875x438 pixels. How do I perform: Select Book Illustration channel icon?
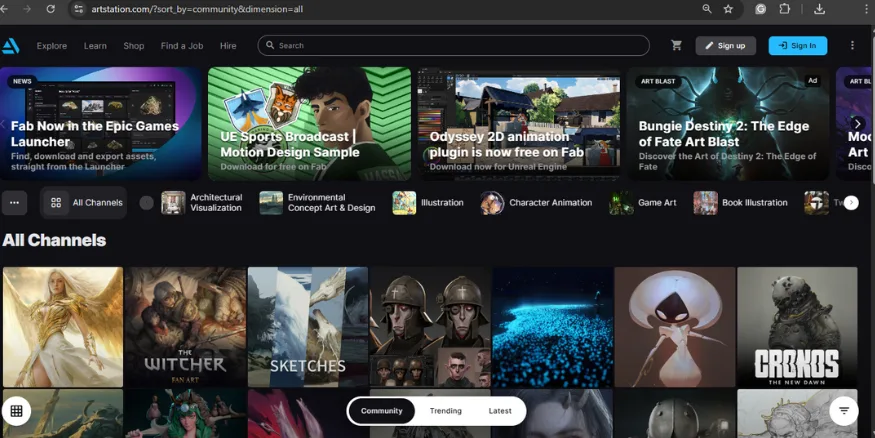point(705,203)
